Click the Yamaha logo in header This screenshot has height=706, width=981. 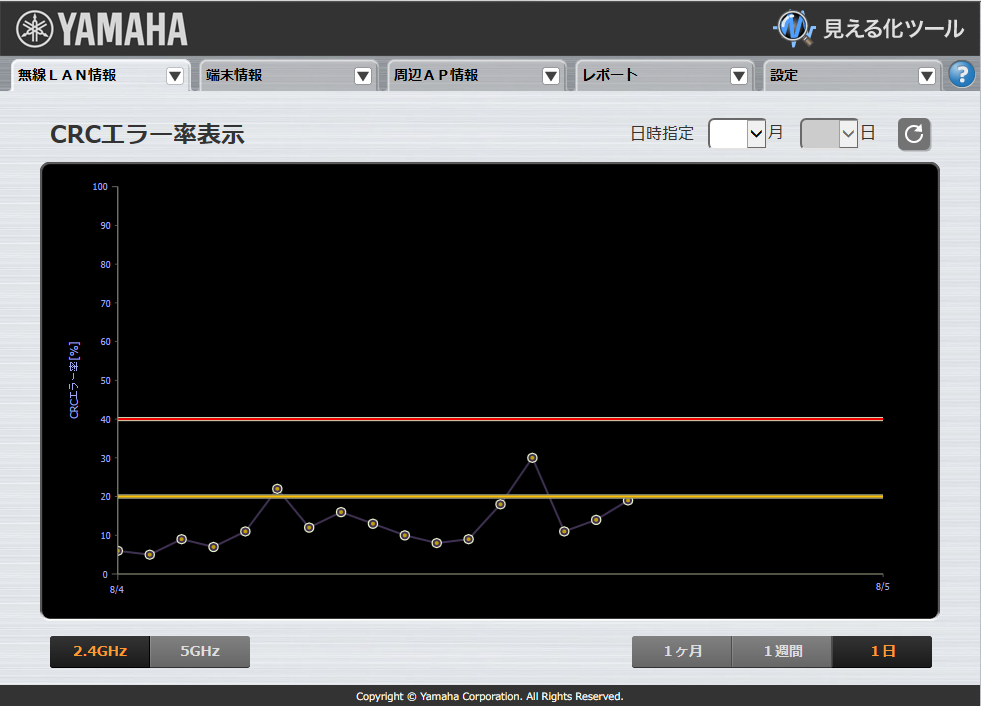[102, 29]
